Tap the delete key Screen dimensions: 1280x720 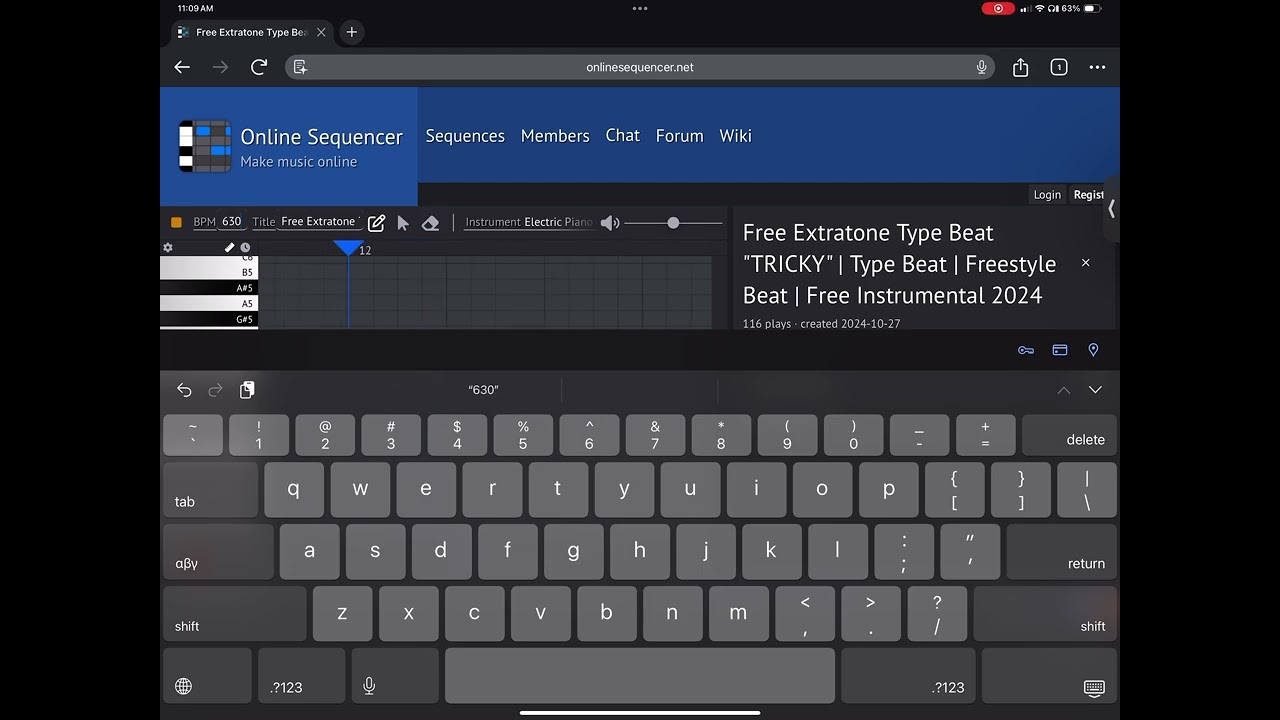(x=1069, y=435)
